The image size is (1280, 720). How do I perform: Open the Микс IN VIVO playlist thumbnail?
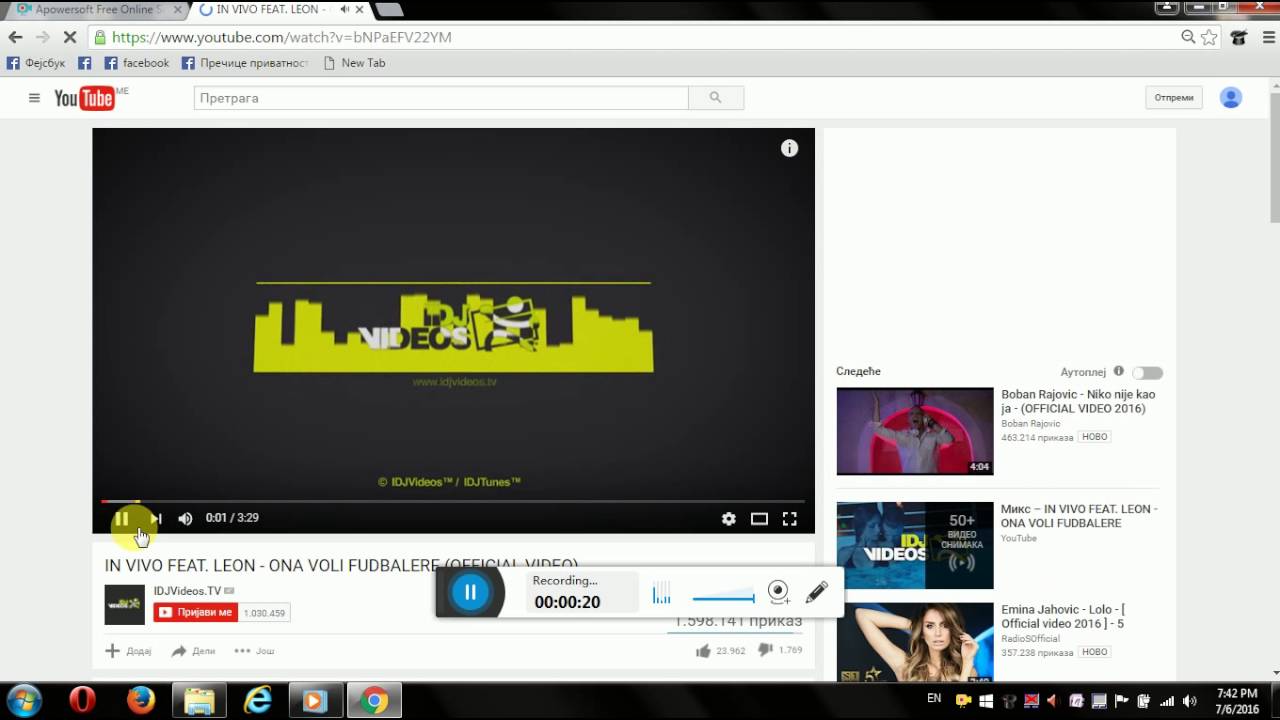click(915, 545)
